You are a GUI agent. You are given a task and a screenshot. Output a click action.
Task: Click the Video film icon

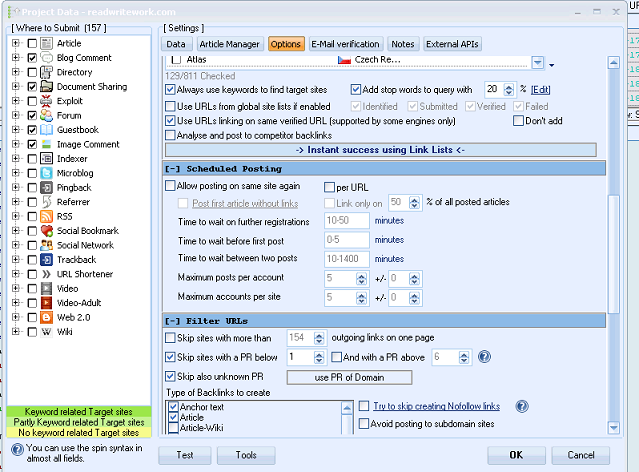pos(46,289)
